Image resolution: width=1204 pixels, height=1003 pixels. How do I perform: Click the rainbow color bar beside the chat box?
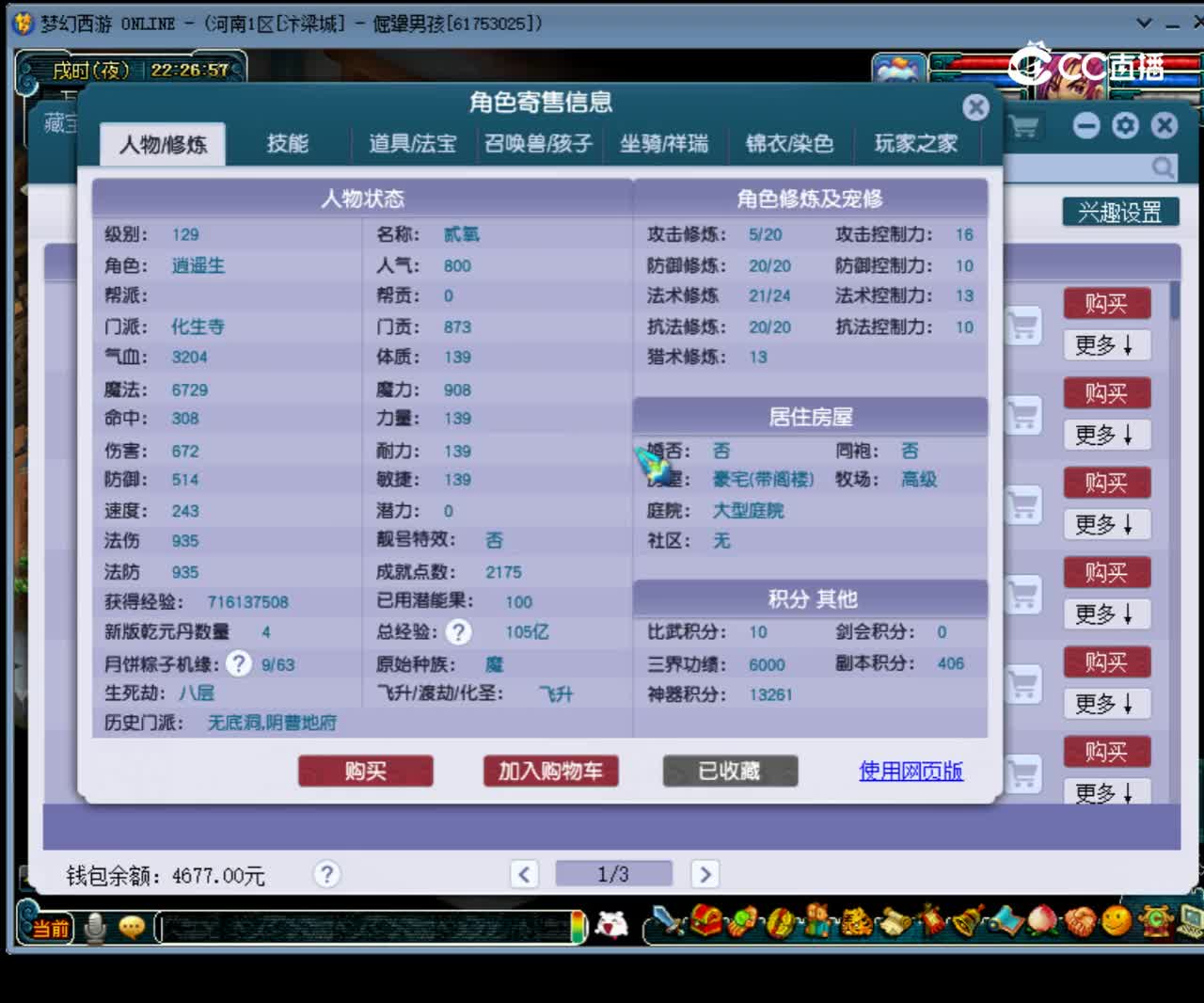pos(577,928)
